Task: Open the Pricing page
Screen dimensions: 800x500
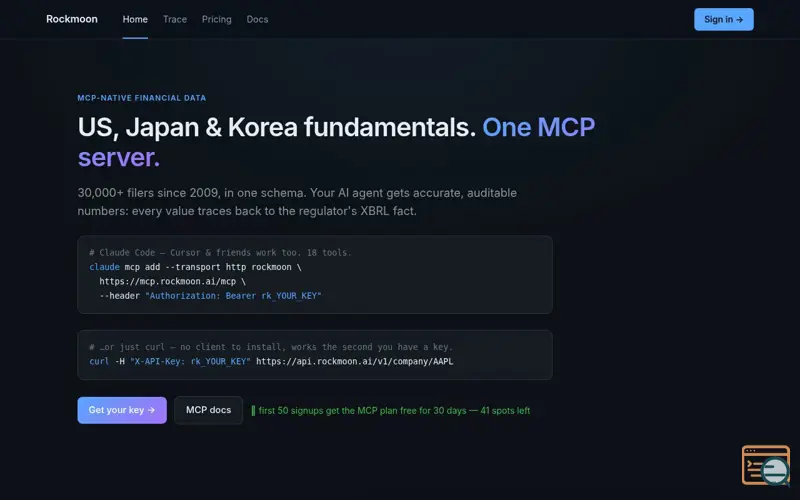Action: 216,19
